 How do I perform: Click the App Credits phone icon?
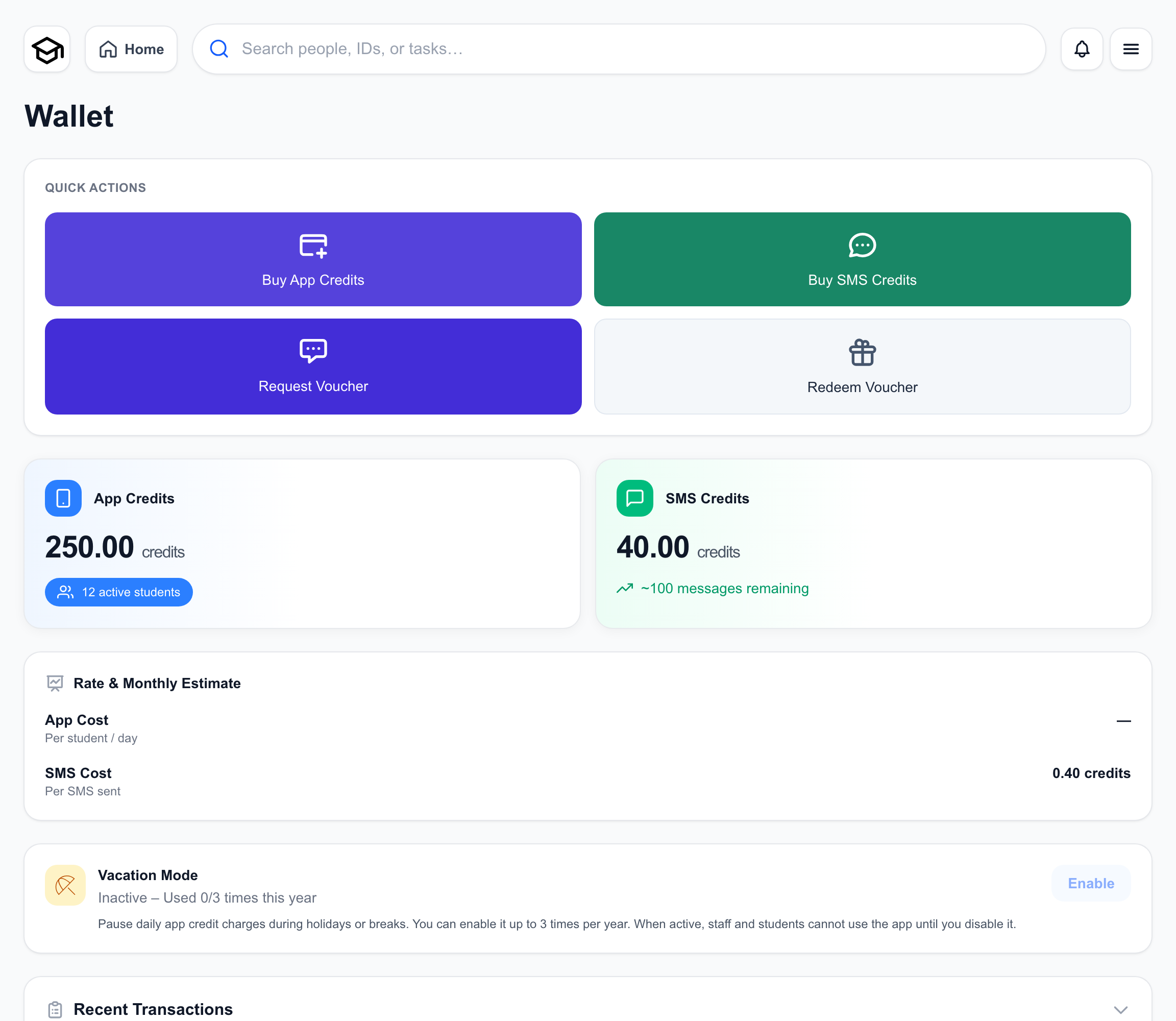tap(63, 499)
